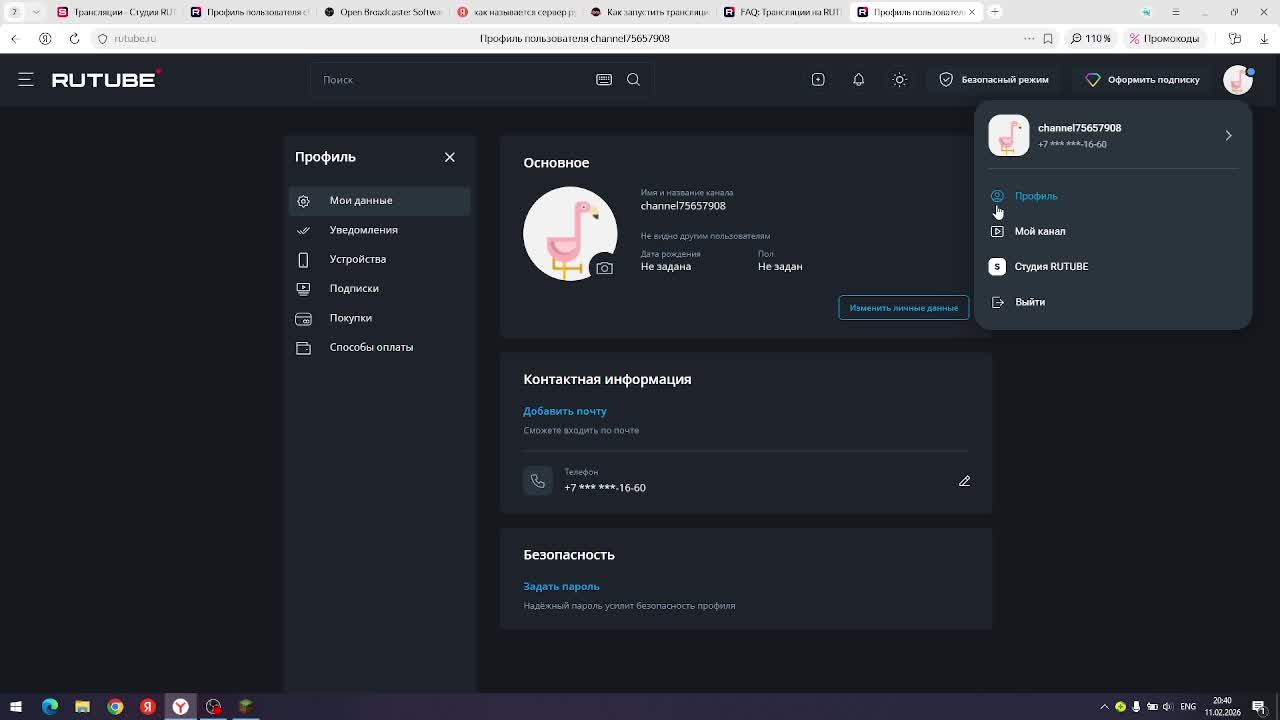Open the notifications bell

tap(858, 79)
